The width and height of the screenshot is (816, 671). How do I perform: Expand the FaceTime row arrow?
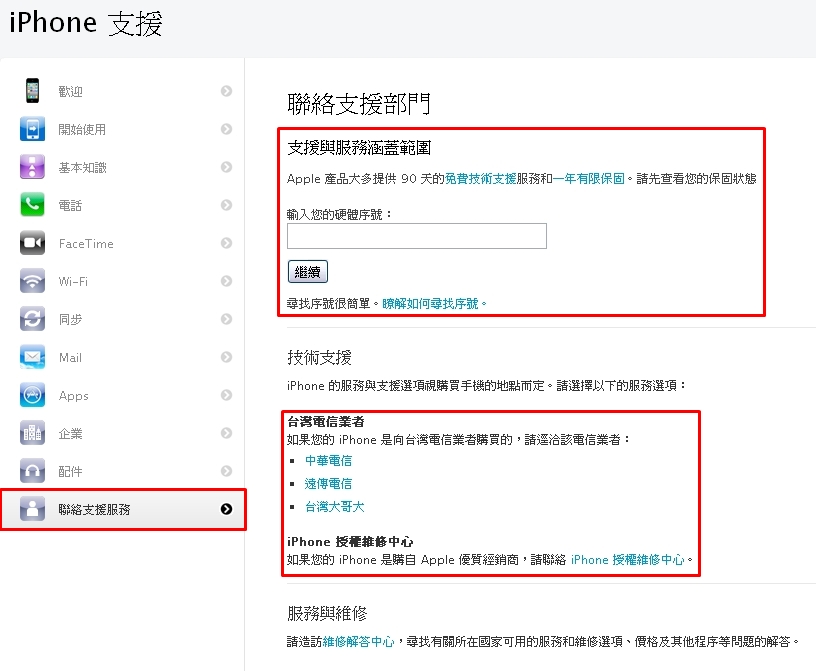click(226, 243)
